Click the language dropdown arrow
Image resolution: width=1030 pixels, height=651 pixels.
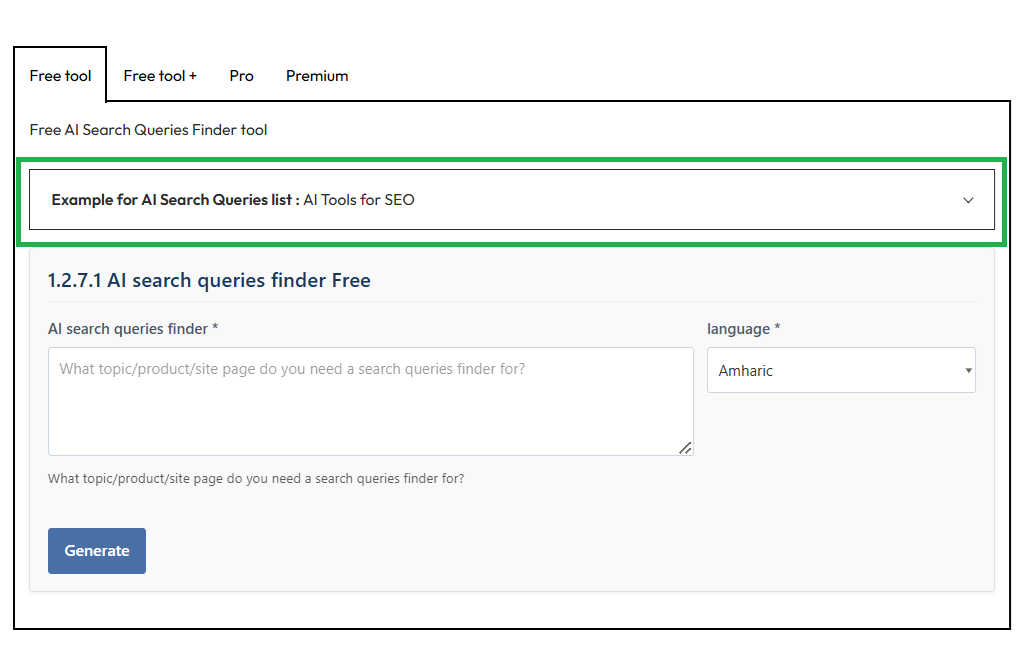click(x=968, y=371)
